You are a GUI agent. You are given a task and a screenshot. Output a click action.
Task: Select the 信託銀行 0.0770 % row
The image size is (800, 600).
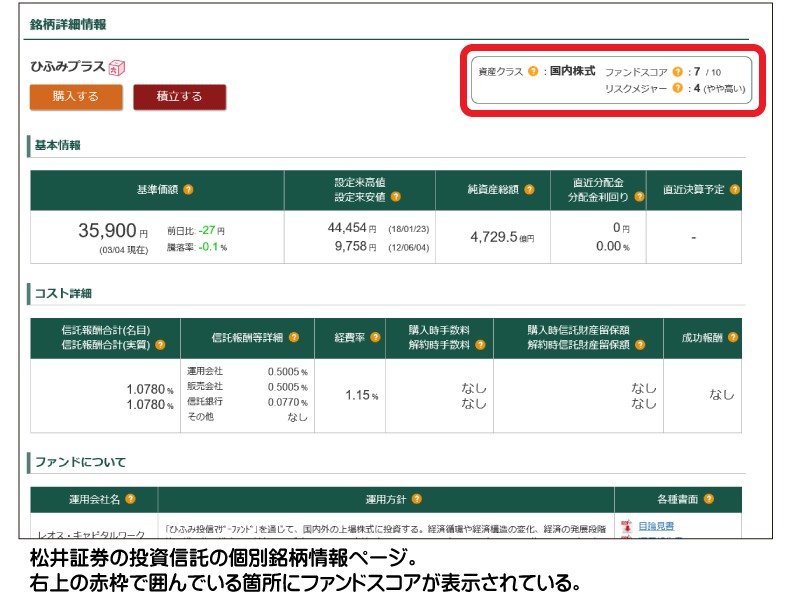pyautogui.click(x=247, y=402)
